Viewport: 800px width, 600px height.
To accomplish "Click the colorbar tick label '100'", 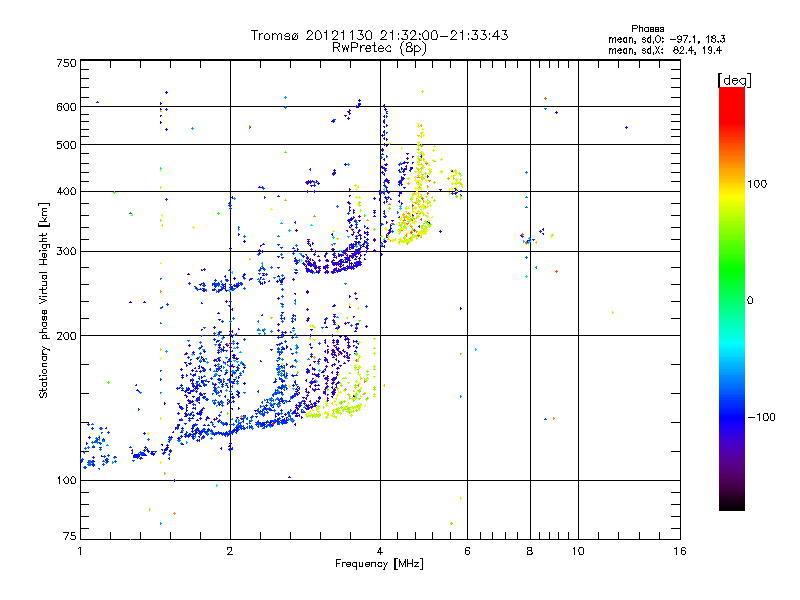I will pyautogui.click(x=757, y=184).
